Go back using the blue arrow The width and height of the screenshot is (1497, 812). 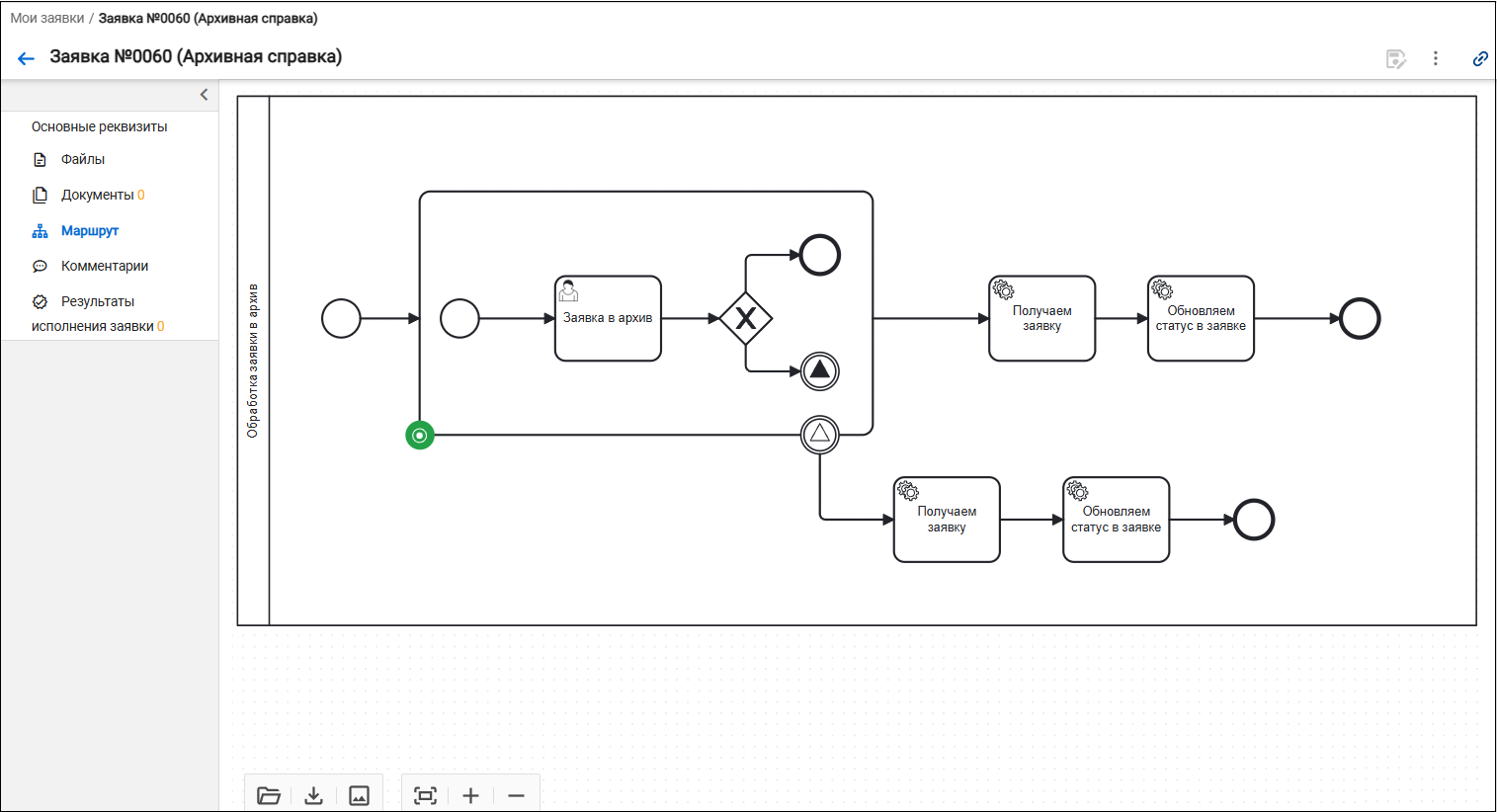27,58
